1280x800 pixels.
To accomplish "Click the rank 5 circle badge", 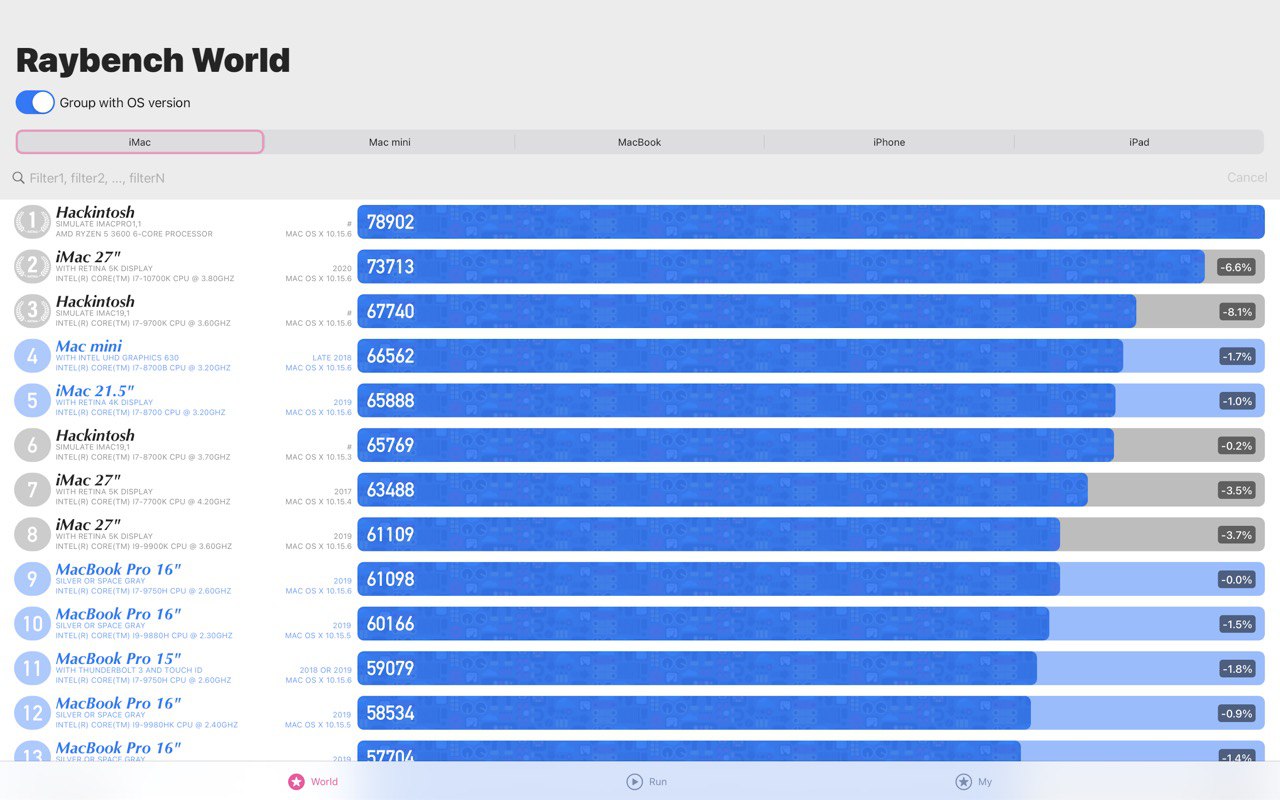I will (x=32, y=400).
